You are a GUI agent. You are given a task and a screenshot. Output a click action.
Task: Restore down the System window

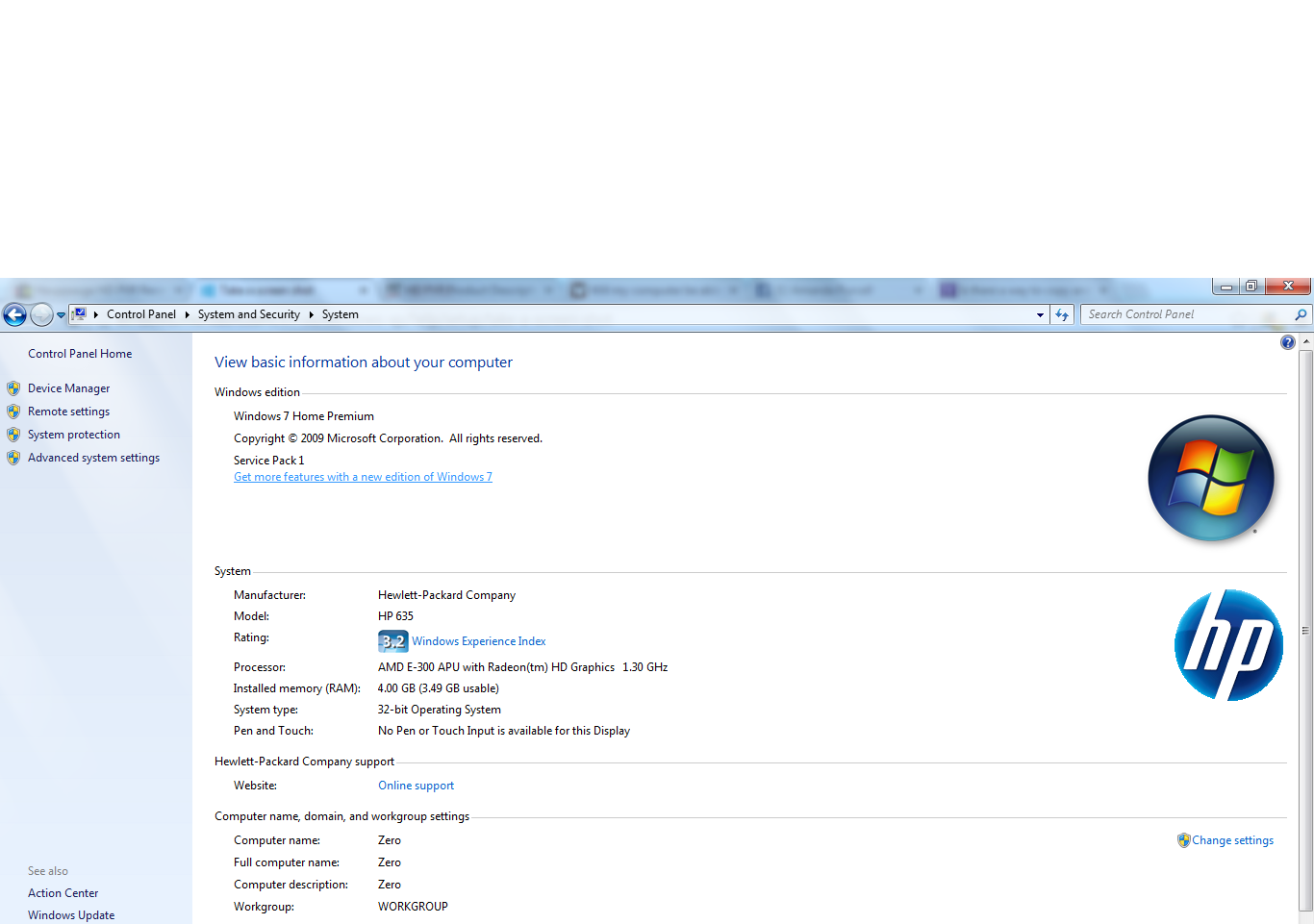pyautogui.click(x=1251, y=287)
